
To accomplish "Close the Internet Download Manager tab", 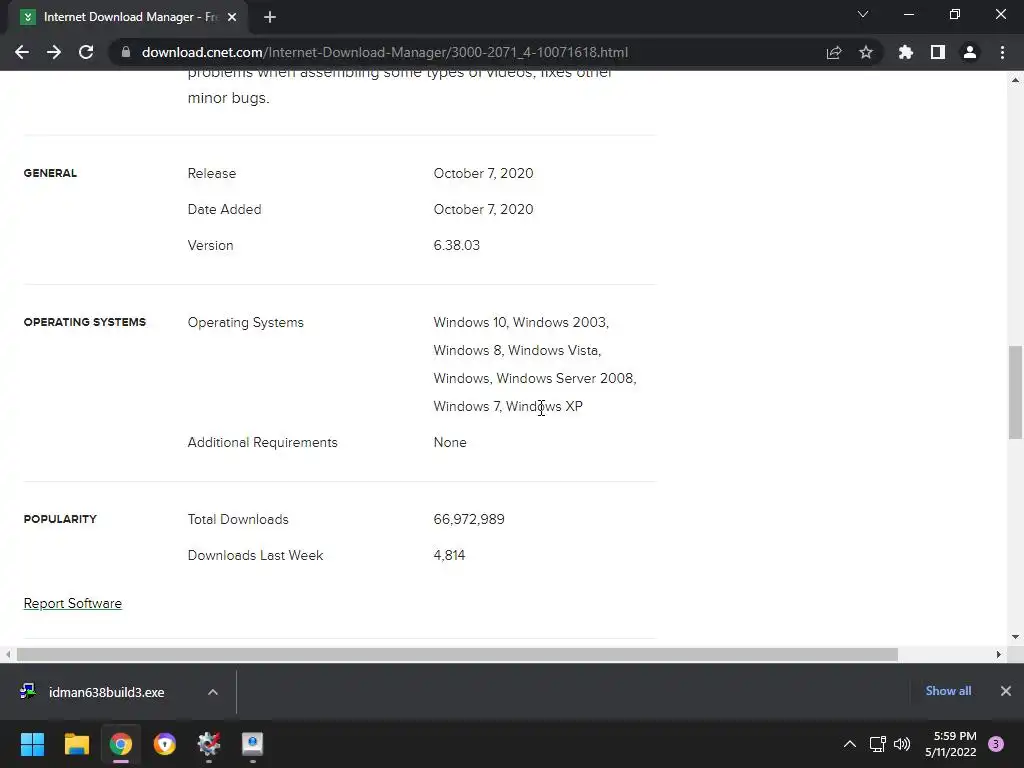I will point(232,17).
